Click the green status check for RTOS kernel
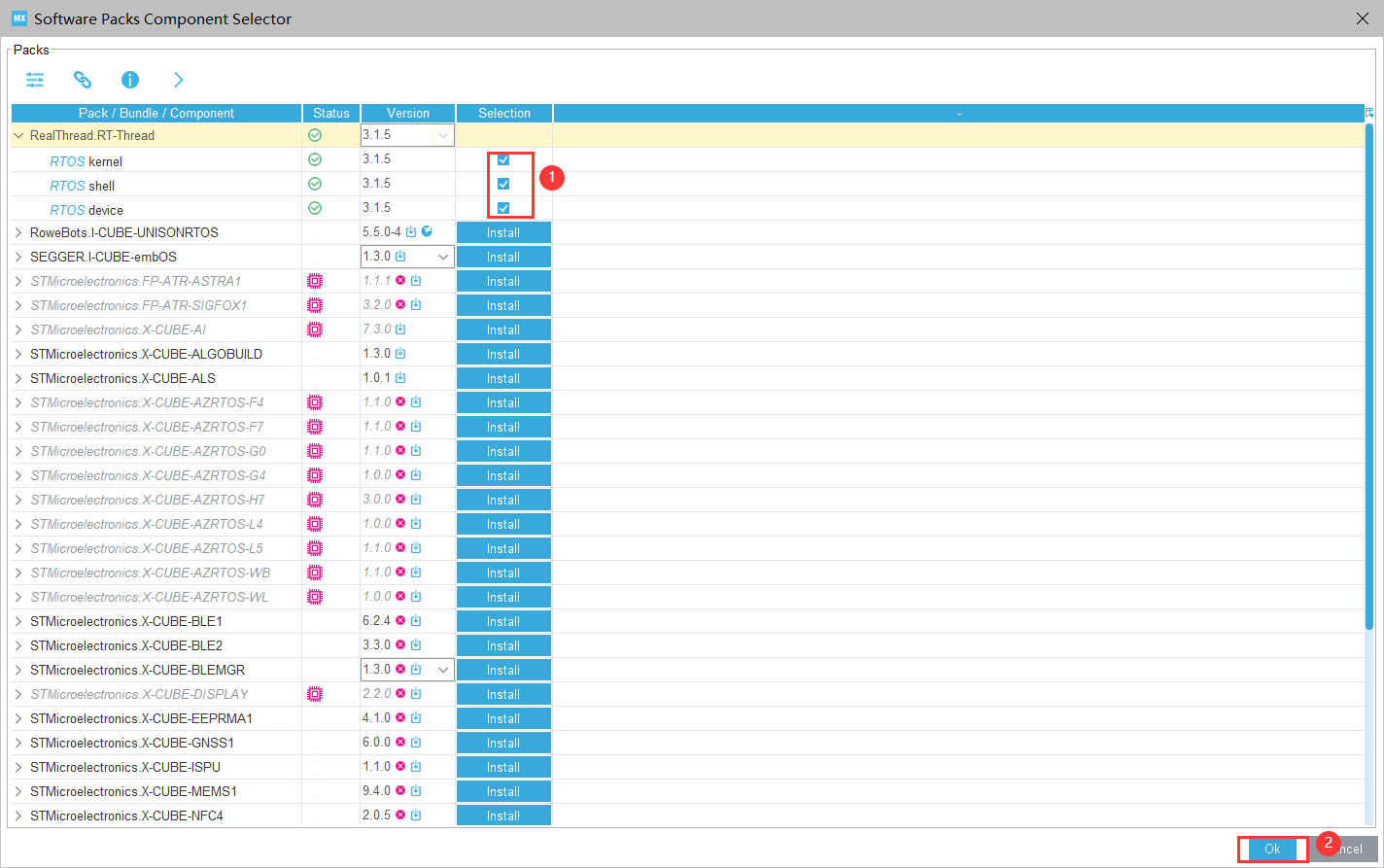The height and width of the screenshot is (868, 1384). point(315,159)
